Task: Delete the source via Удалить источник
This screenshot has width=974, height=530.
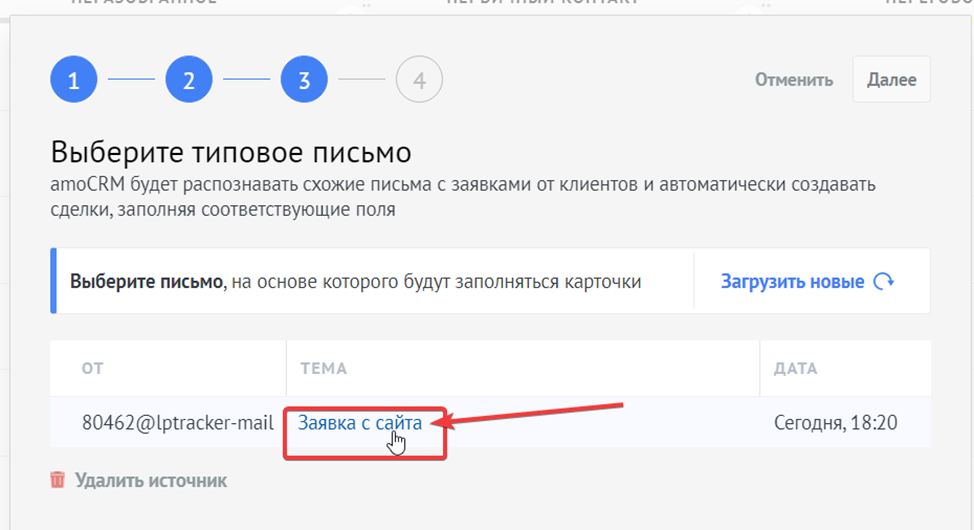Action: 151,480
